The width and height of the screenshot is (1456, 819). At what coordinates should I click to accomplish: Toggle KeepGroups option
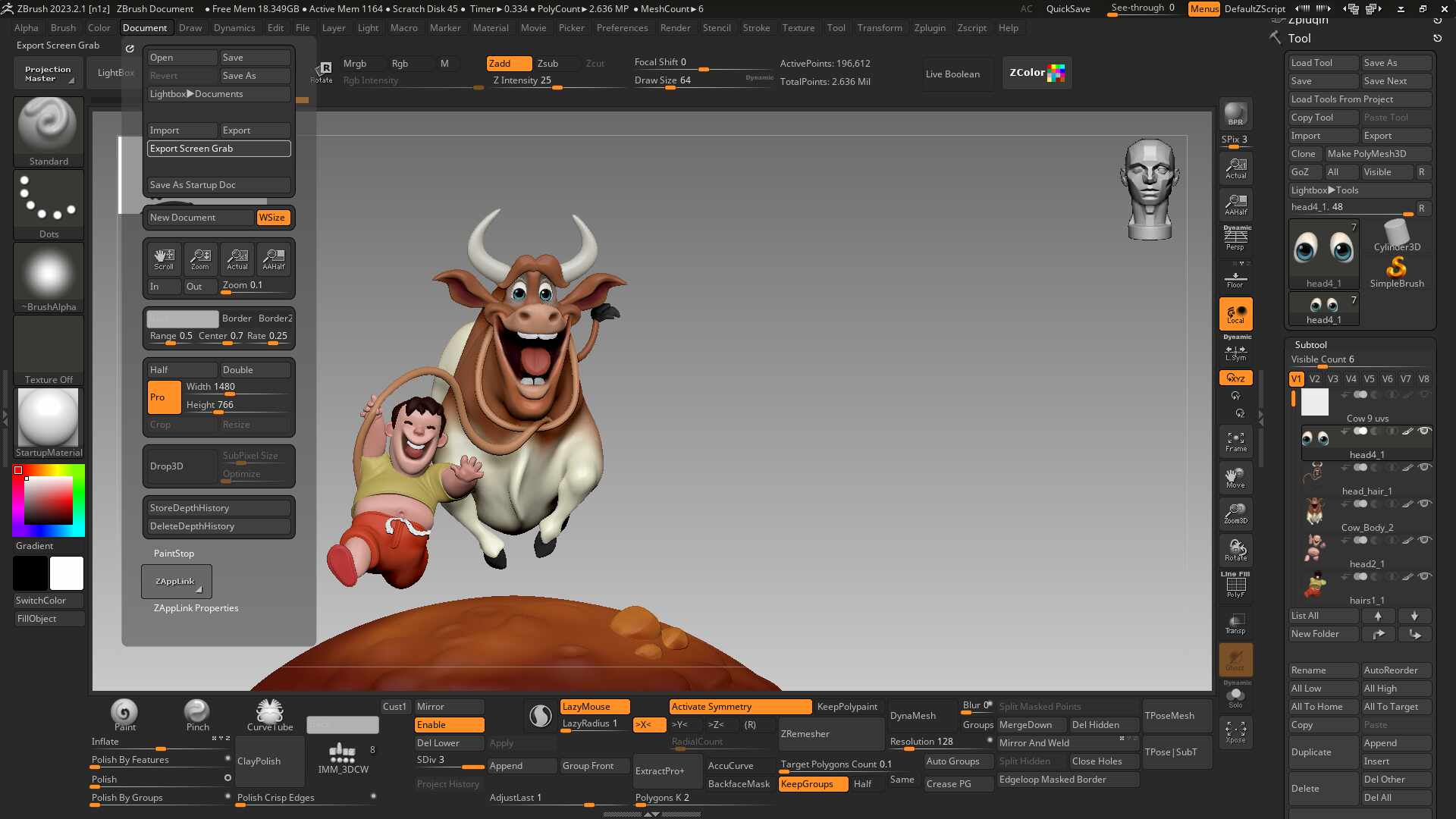812,784
